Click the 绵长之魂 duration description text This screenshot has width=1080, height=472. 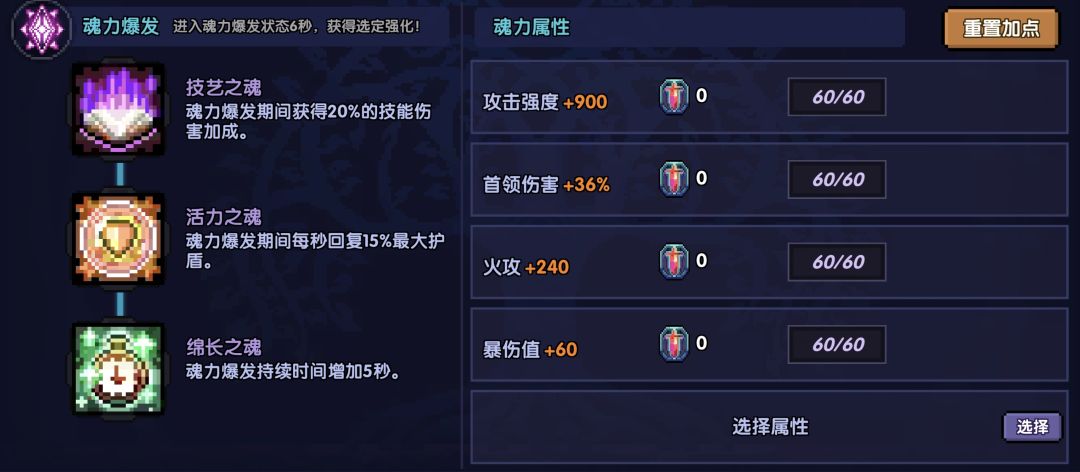click(293, 372)
